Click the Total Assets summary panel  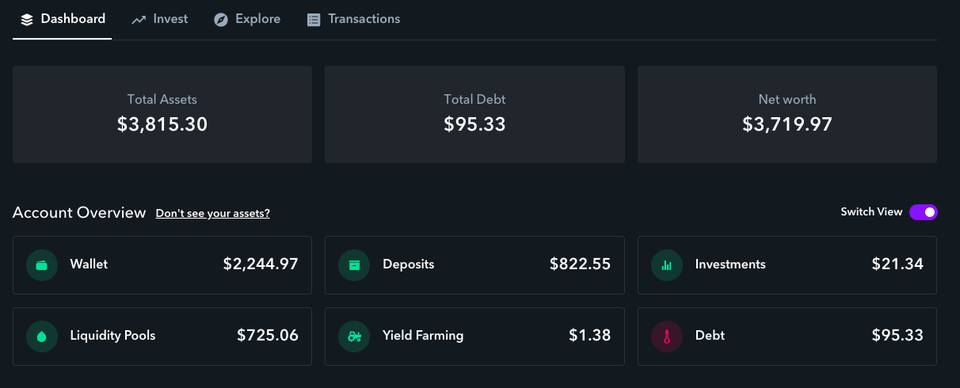(162, 114)
